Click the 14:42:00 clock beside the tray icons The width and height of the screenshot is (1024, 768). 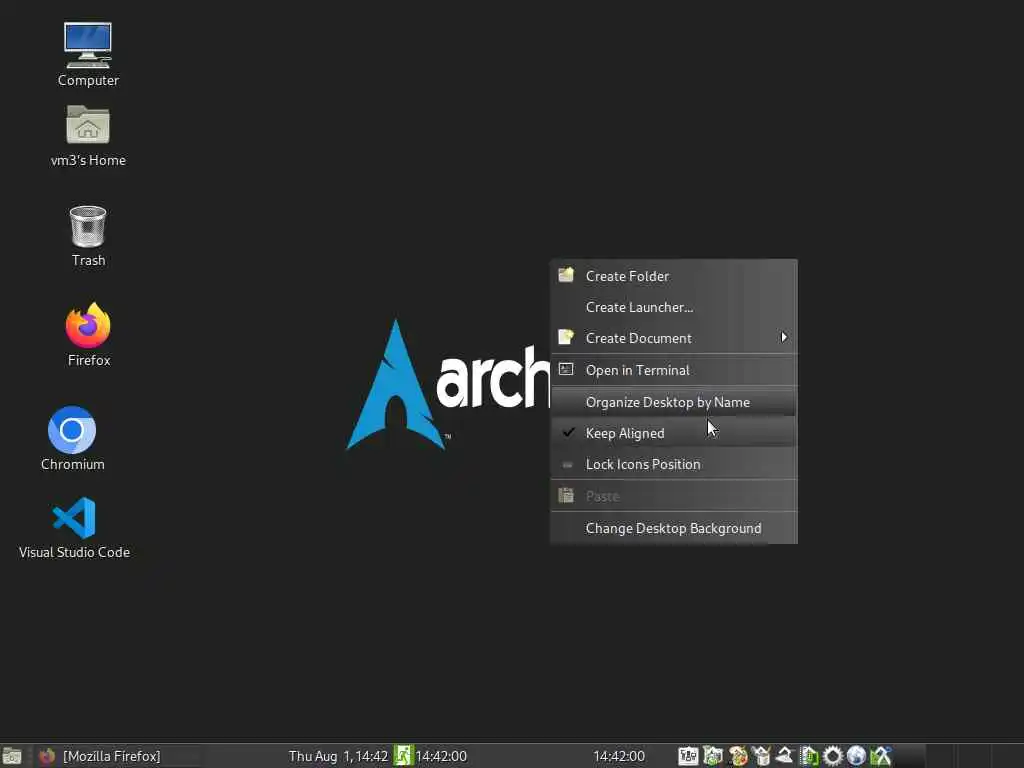point(619,756)
